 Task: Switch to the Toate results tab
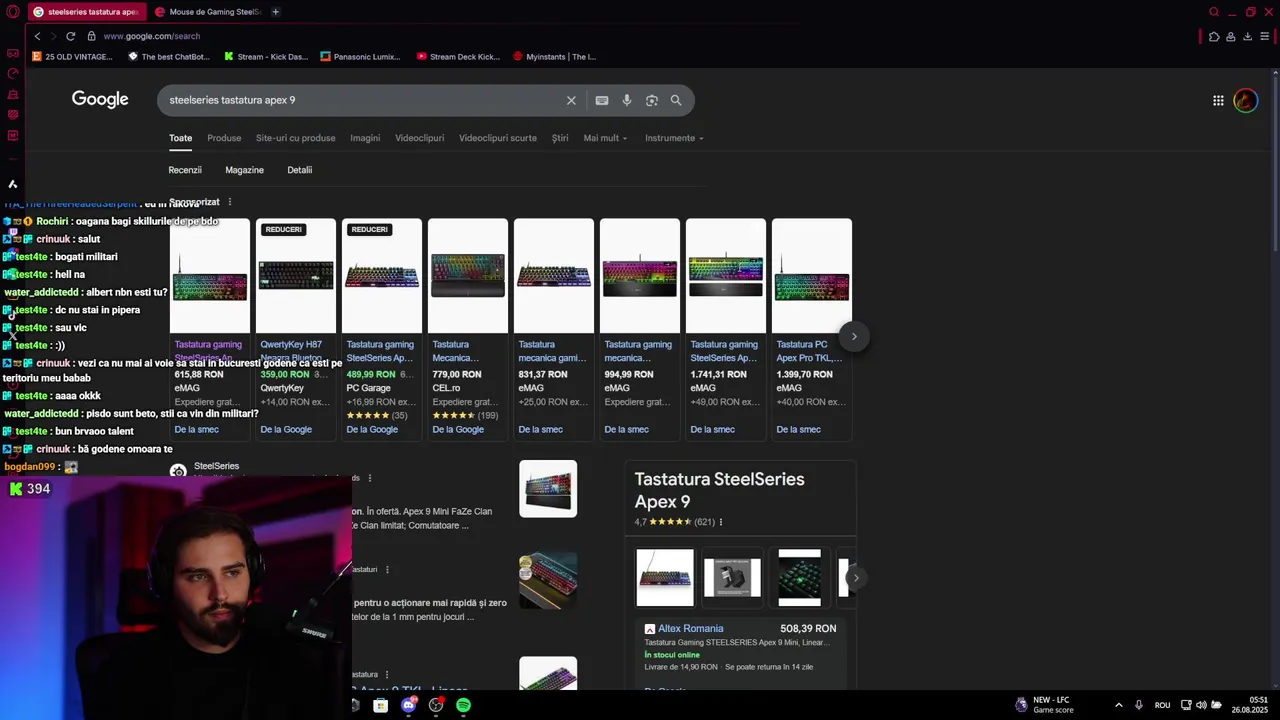(180, 138)
